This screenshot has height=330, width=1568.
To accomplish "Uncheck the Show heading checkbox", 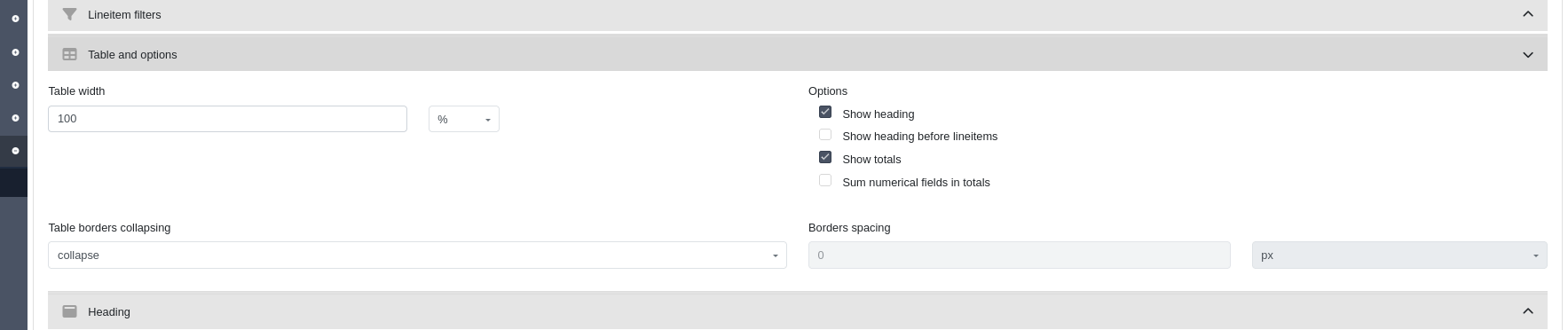I will pyautogui.click(x=825, y=112).
